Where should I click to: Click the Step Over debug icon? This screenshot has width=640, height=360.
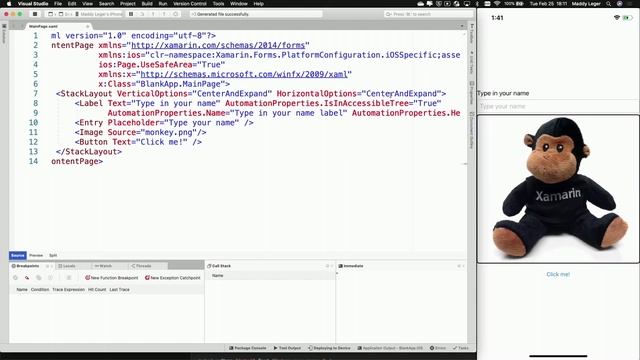tap(142, 14)
